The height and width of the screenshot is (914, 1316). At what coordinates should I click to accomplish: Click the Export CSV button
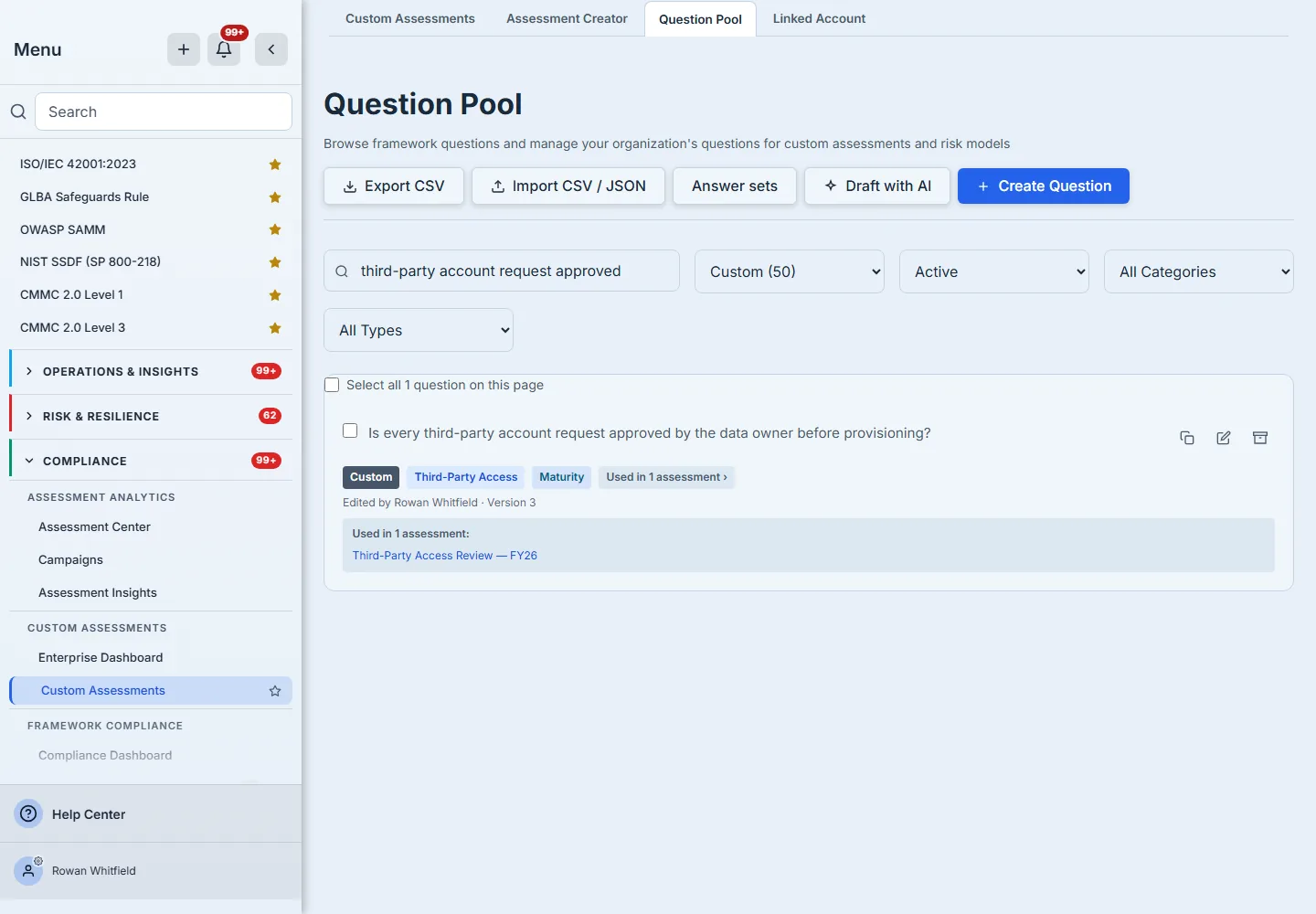tap(394, 186)
